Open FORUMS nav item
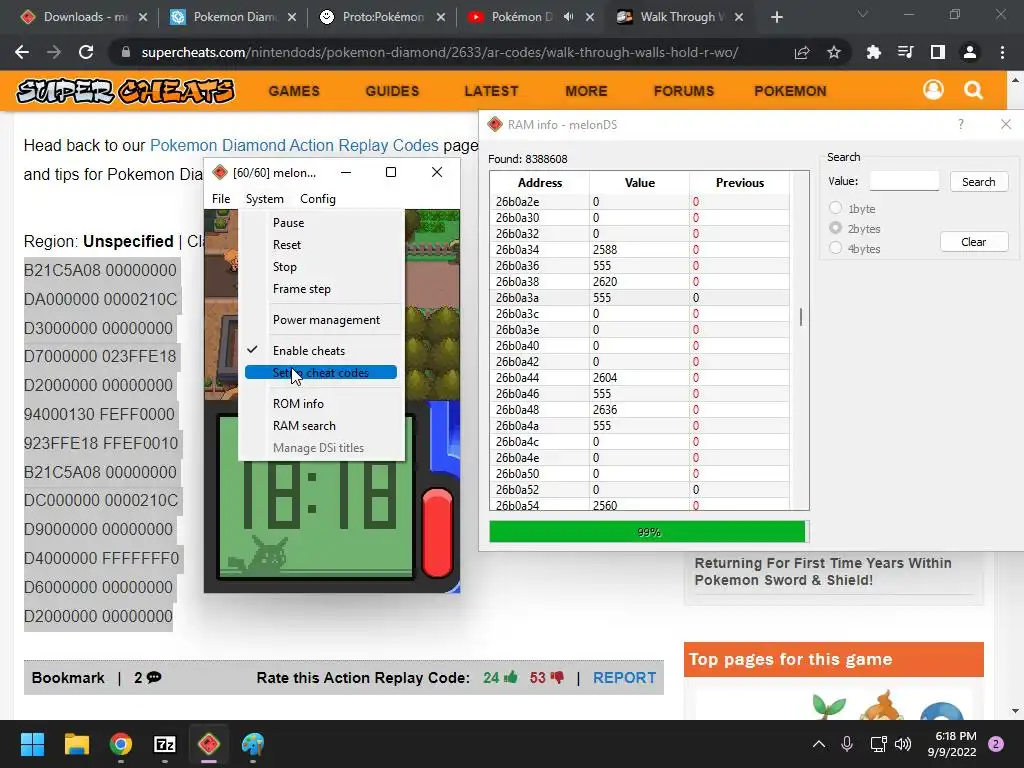1024x768 pixels. click(684, 91)
